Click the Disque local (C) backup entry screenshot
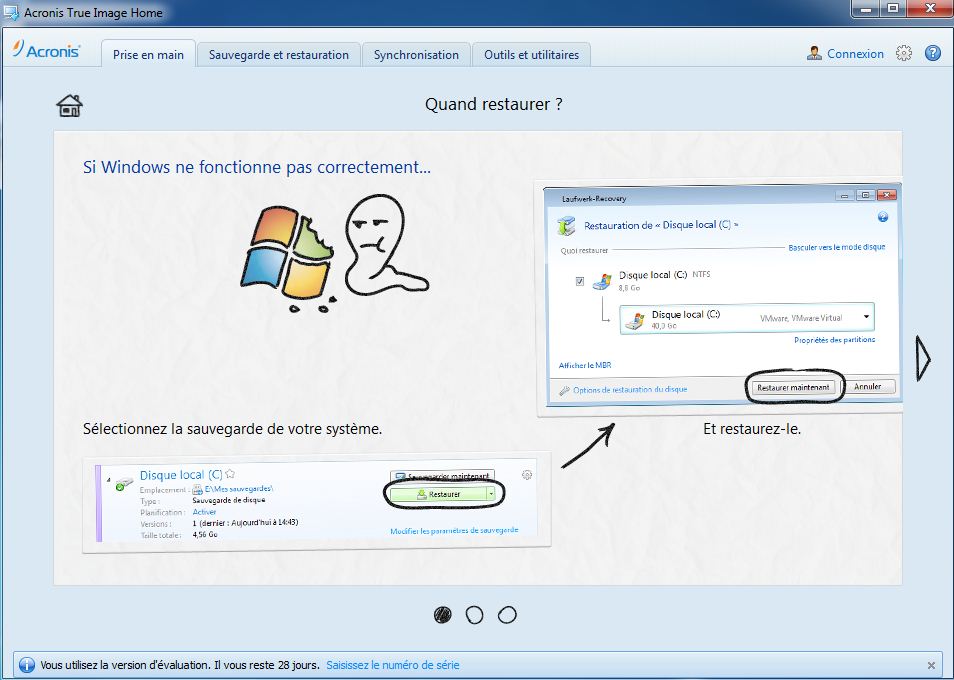The height and width of the screenshot is (680, 954). click(316, 503)
